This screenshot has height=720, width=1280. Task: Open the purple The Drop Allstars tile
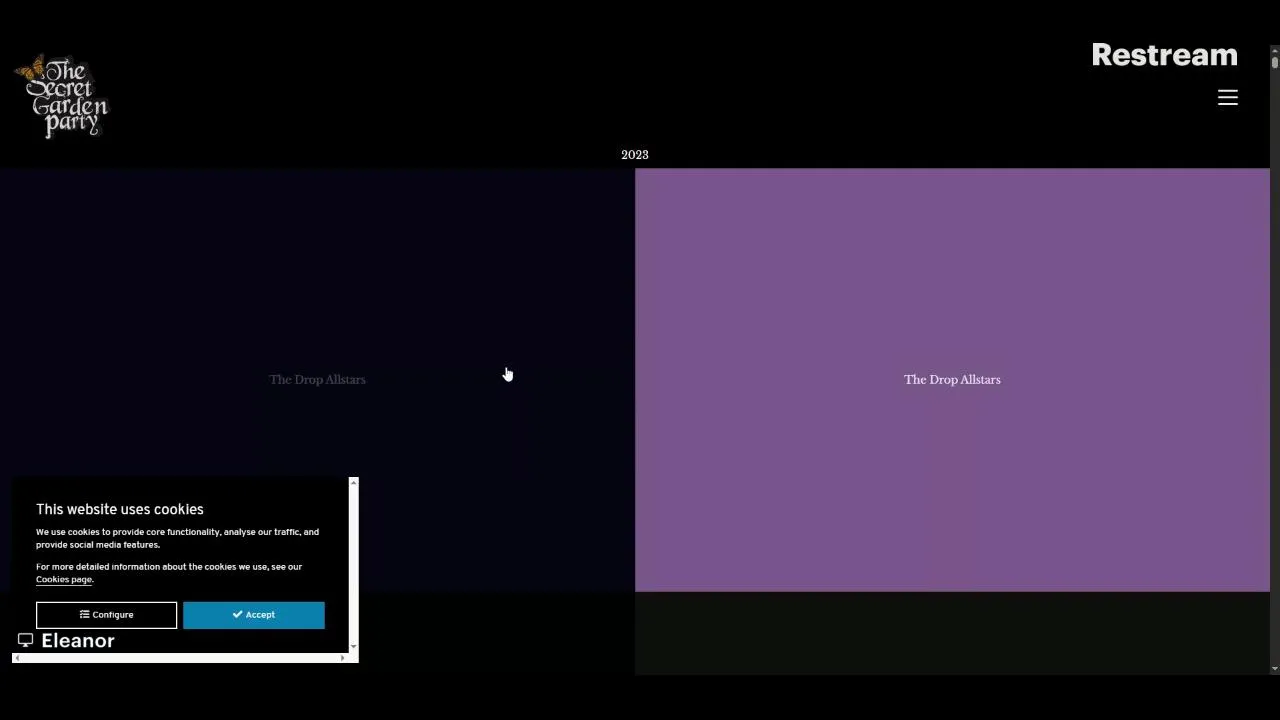pyautogui.click(x=952, y=380)
